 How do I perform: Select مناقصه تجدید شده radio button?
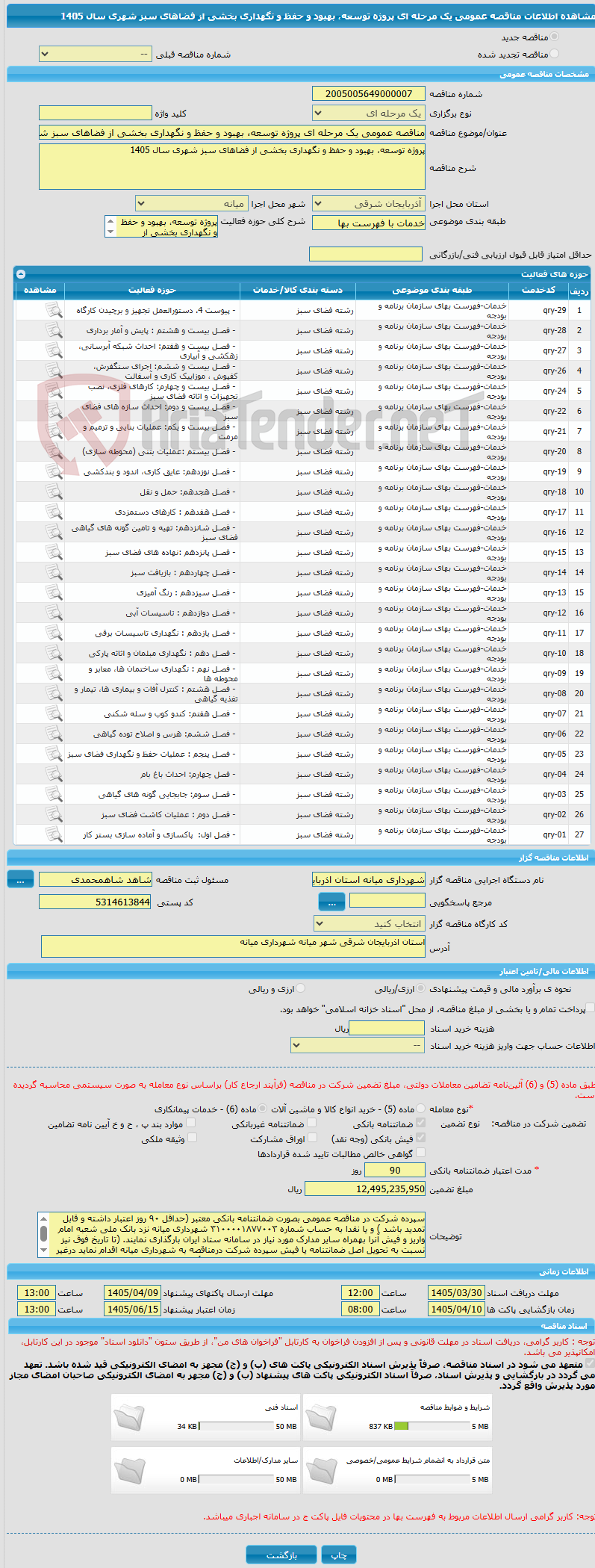(554, 54)
